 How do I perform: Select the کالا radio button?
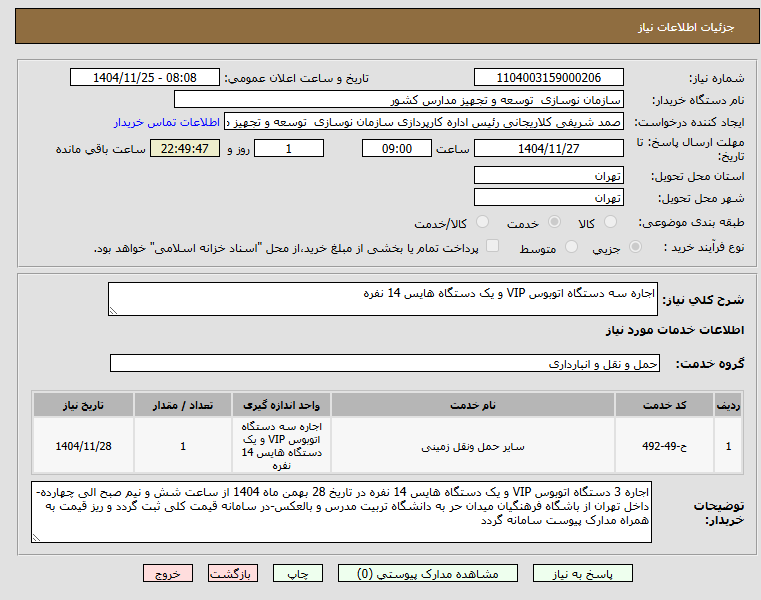pyautogui.click(x=610, y=222)
